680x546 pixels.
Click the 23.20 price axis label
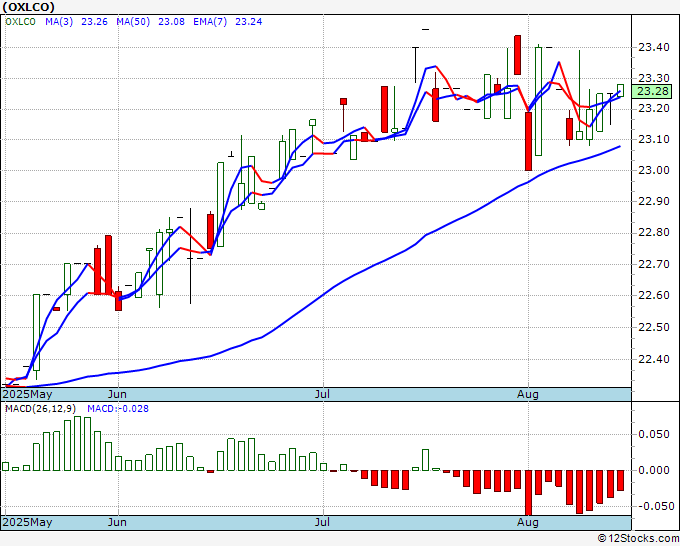(x=654, y=108)
